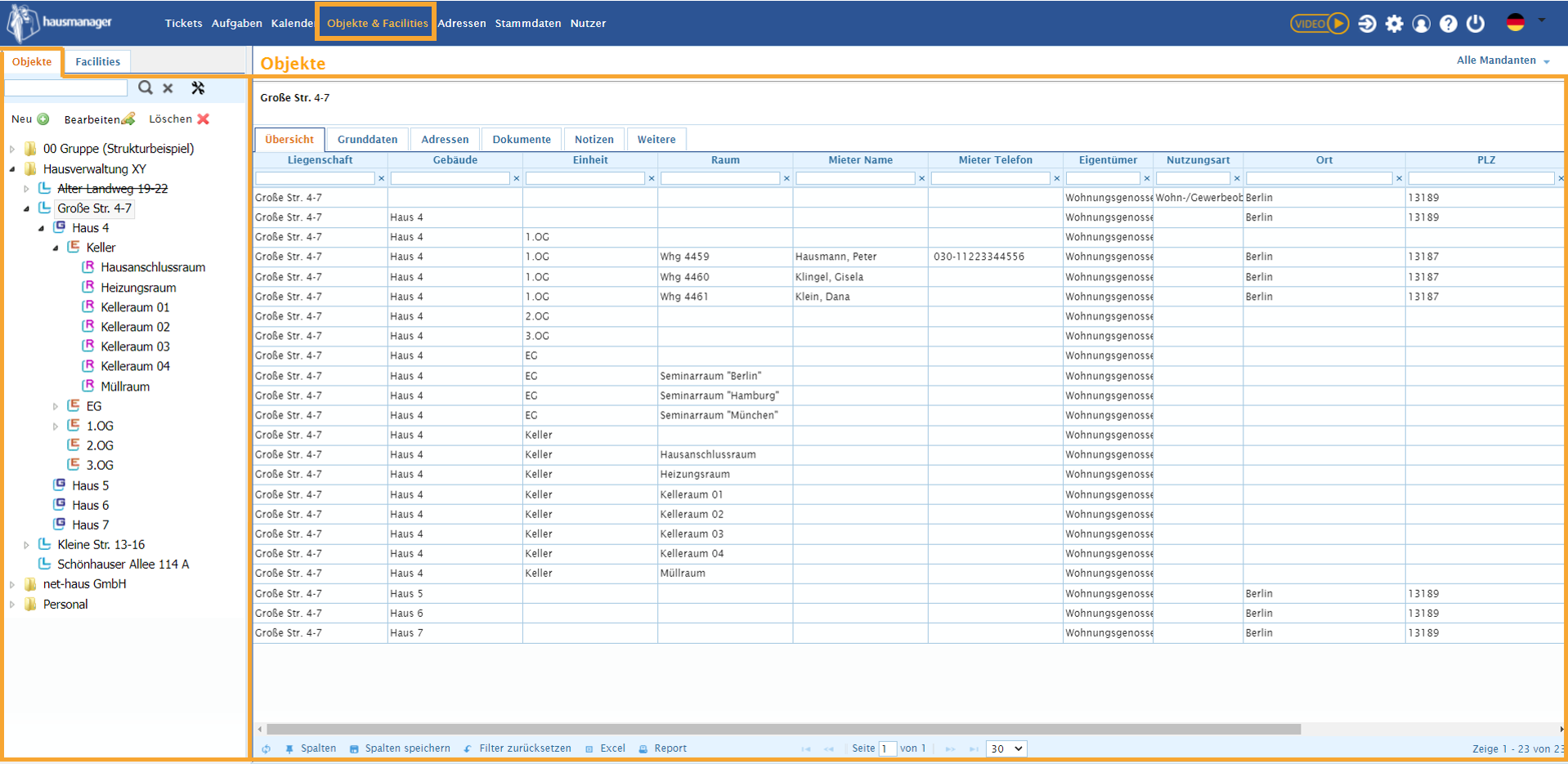Click the page number input field
This screenshot has width=1568, height=764.
(x=887, y=749)
